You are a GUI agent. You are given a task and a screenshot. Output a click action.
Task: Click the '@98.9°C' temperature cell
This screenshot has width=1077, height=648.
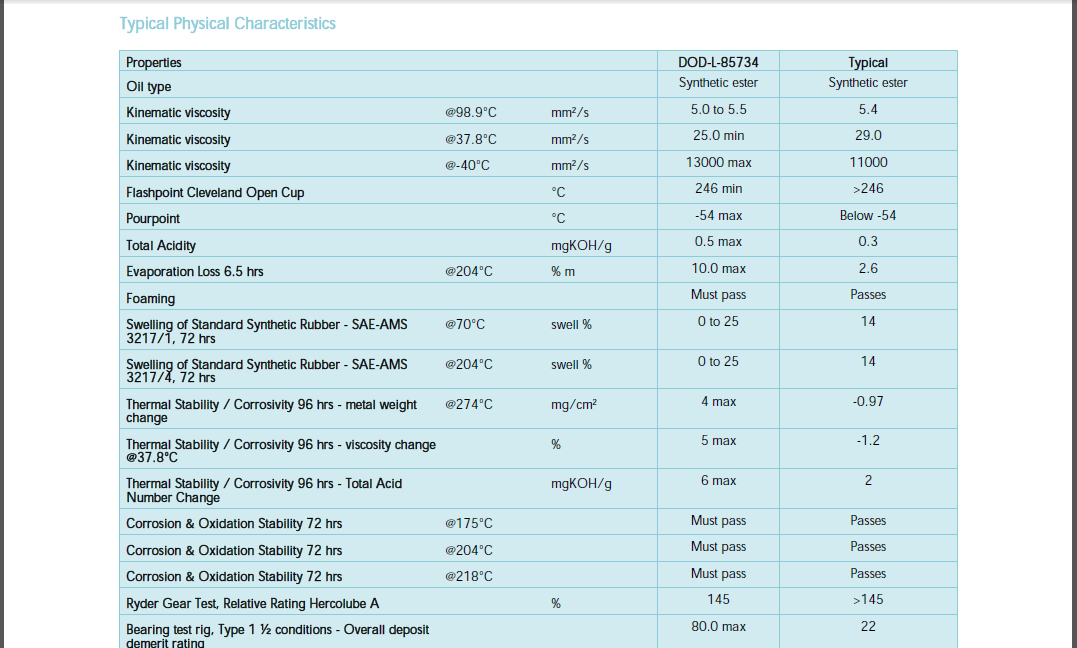[x=471, y=113]
